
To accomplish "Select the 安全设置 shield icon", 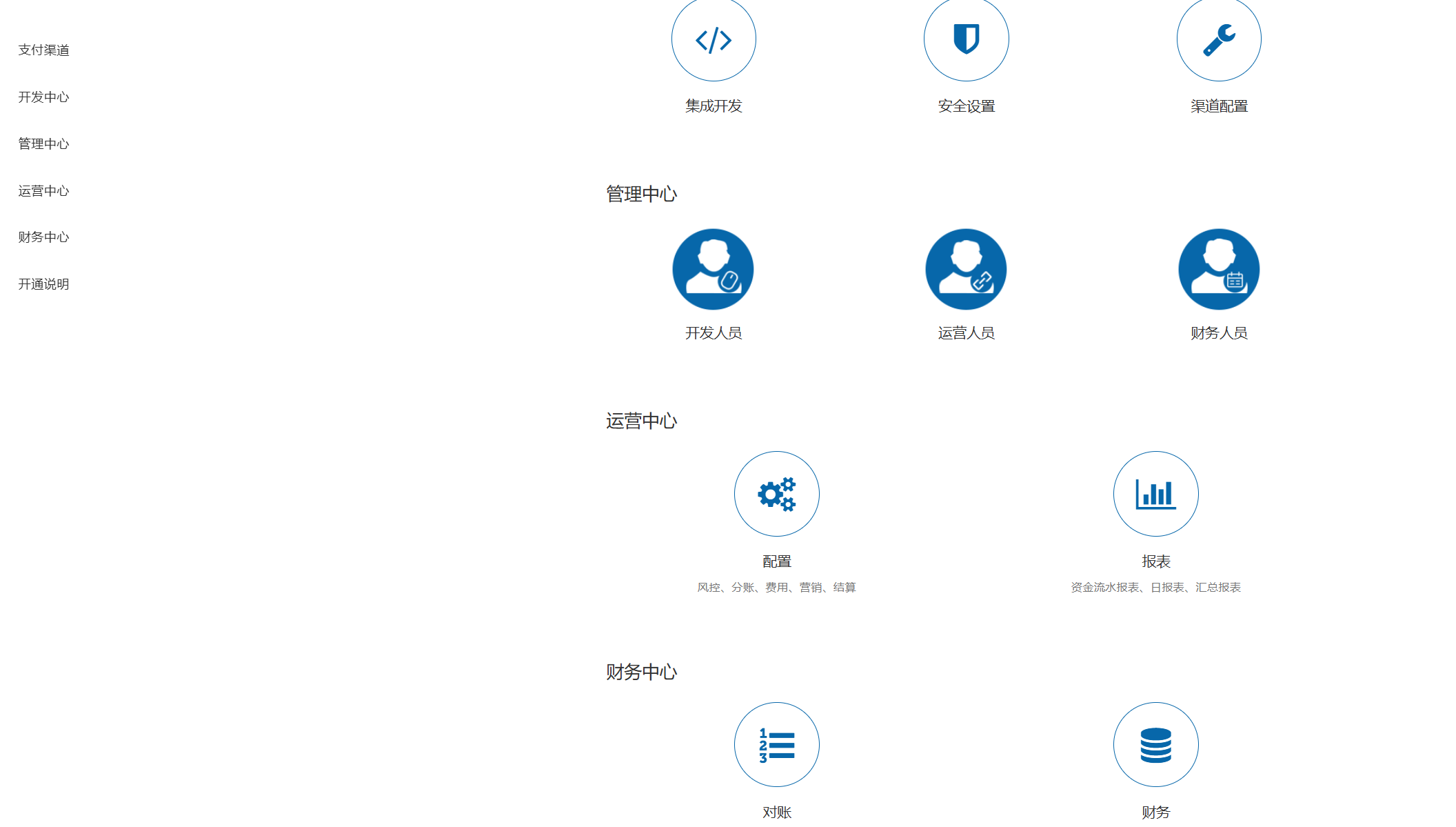I will (966, 40).
